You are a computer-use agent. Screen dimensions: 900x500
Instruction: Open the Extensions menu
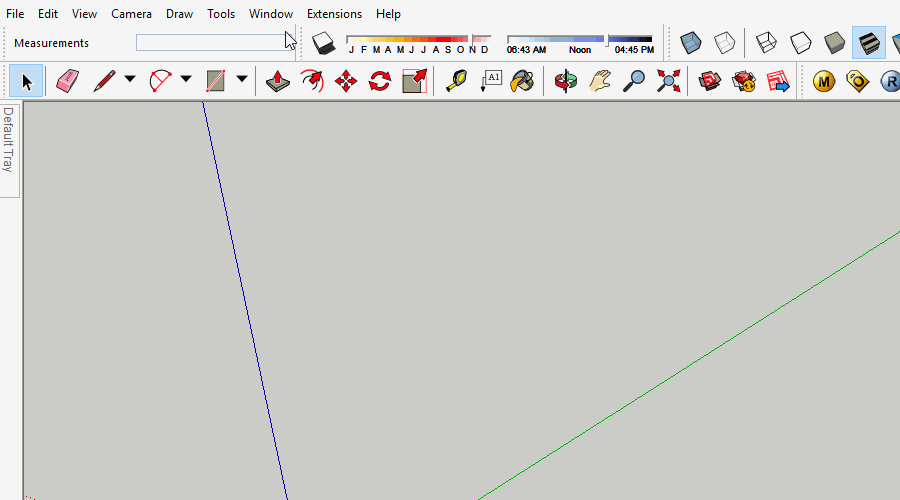334,14
